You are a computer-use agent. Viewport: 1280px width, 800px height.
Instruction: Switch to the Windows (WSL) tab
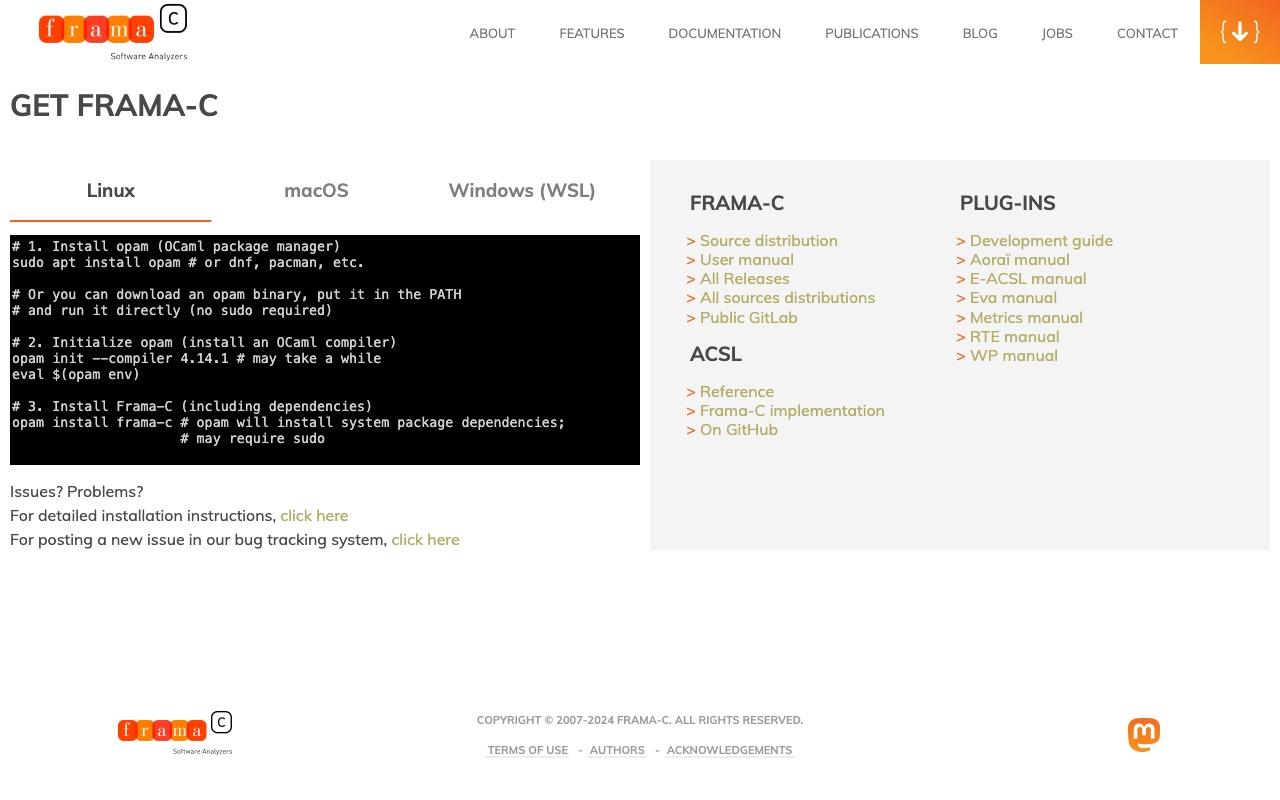tap(522, 190)
